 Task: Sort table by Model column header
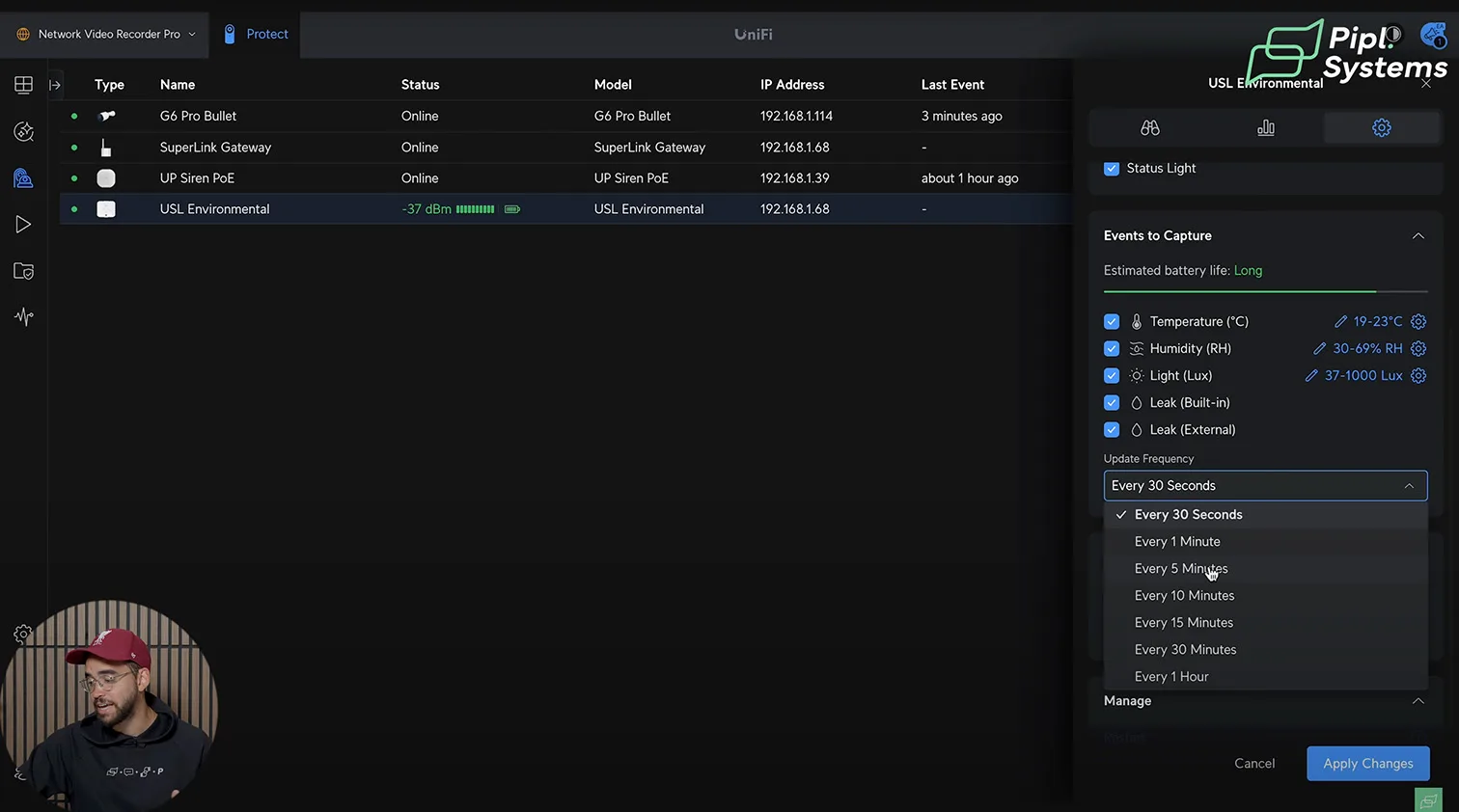(613, 85)
